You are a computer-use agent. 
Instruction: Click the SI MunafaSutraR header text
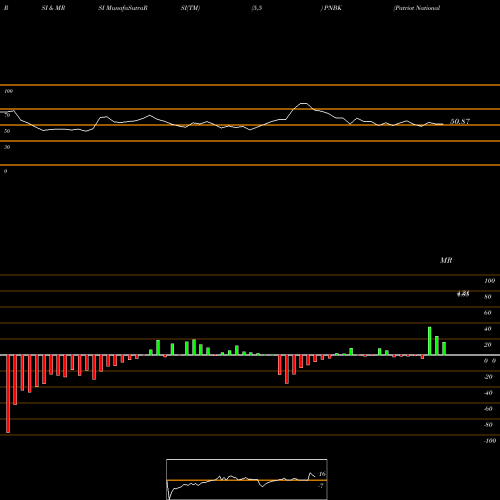(123, 8)
